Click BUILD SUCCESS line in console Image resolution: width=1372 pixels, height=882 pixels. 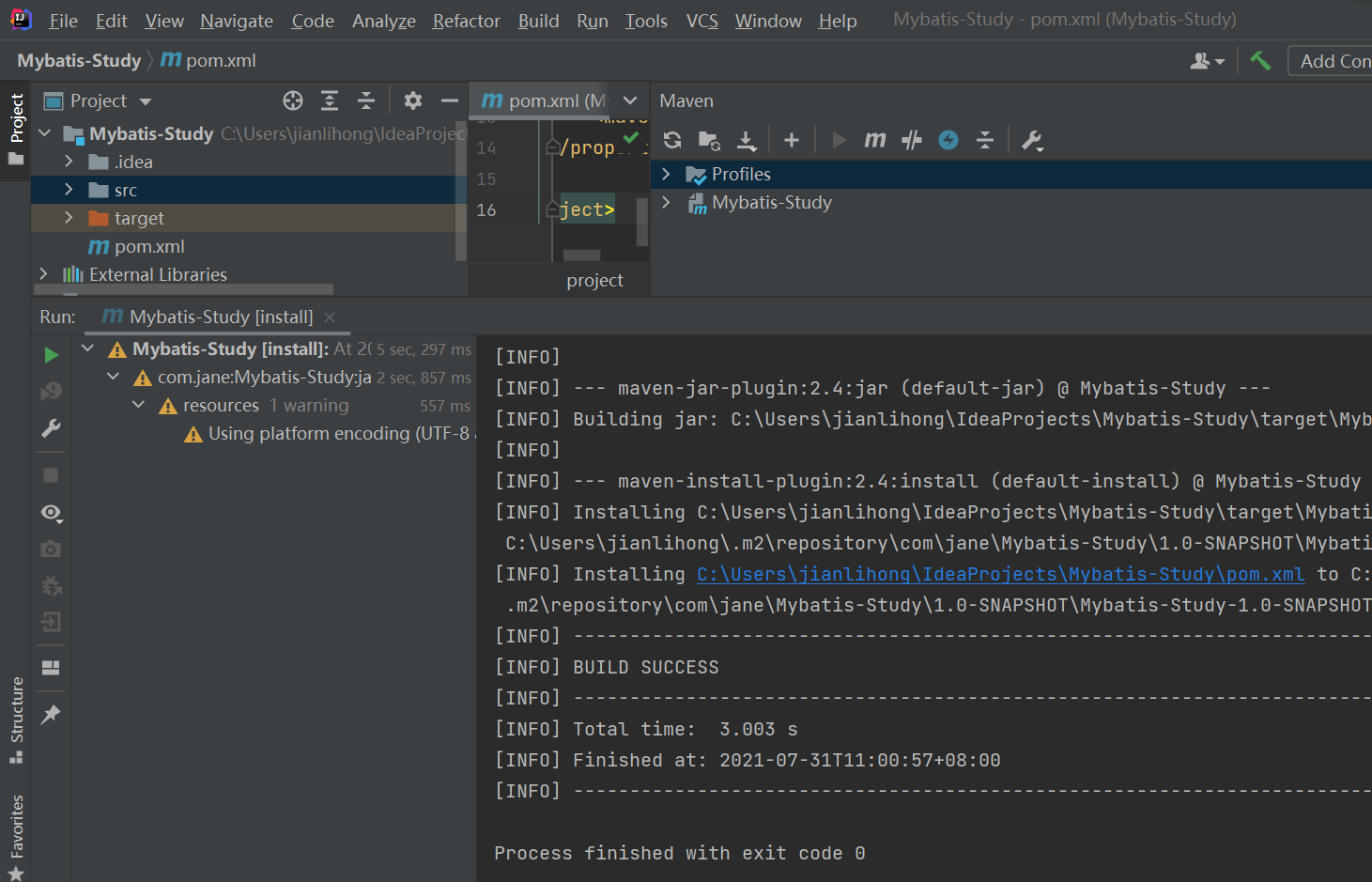(x=646, y=667)
